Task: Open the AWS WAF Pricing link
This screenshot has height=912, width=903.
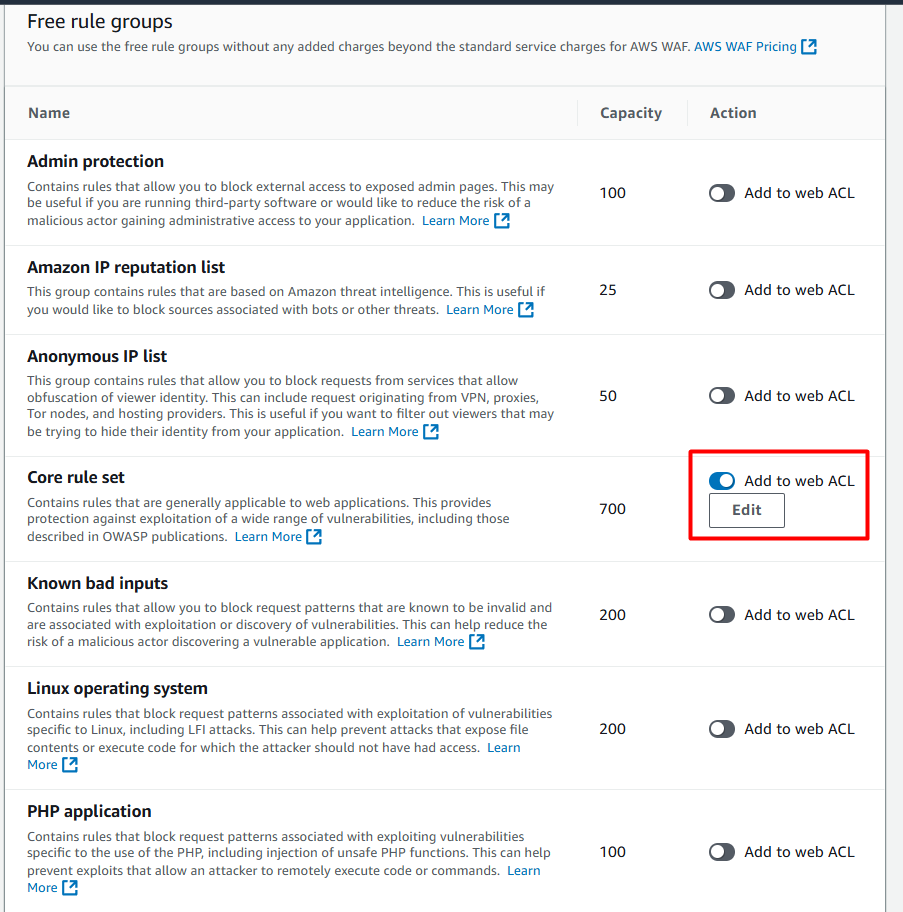Action: pyautogui.click(x=746, y=46)
